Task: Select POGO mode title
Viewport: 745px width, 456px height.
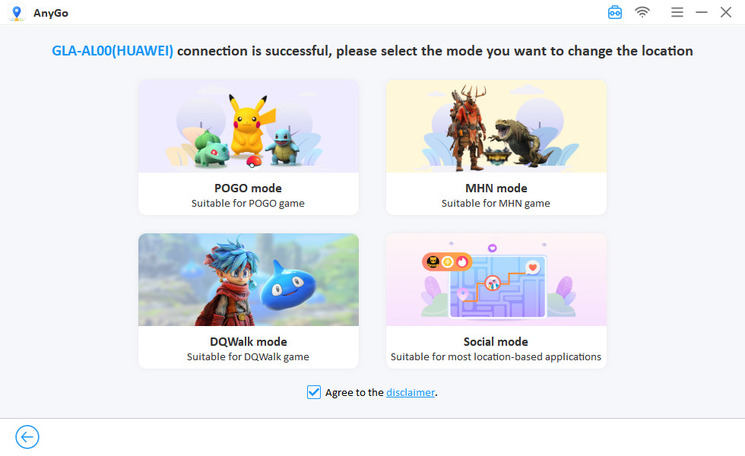Action: (x=248, y=188)
